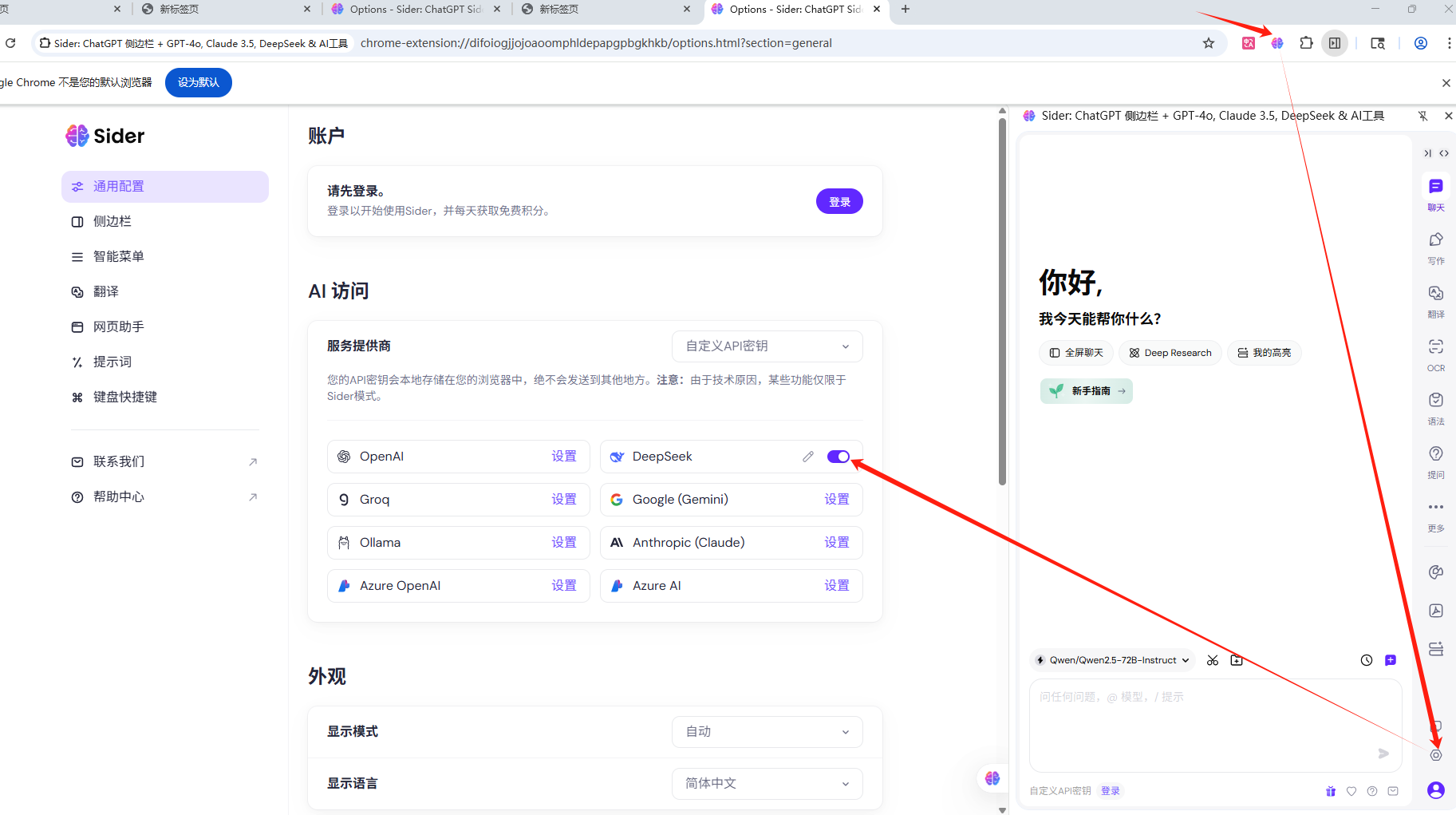
Task: Bookmark this page with the star icon
Action: pos(1209,43)
